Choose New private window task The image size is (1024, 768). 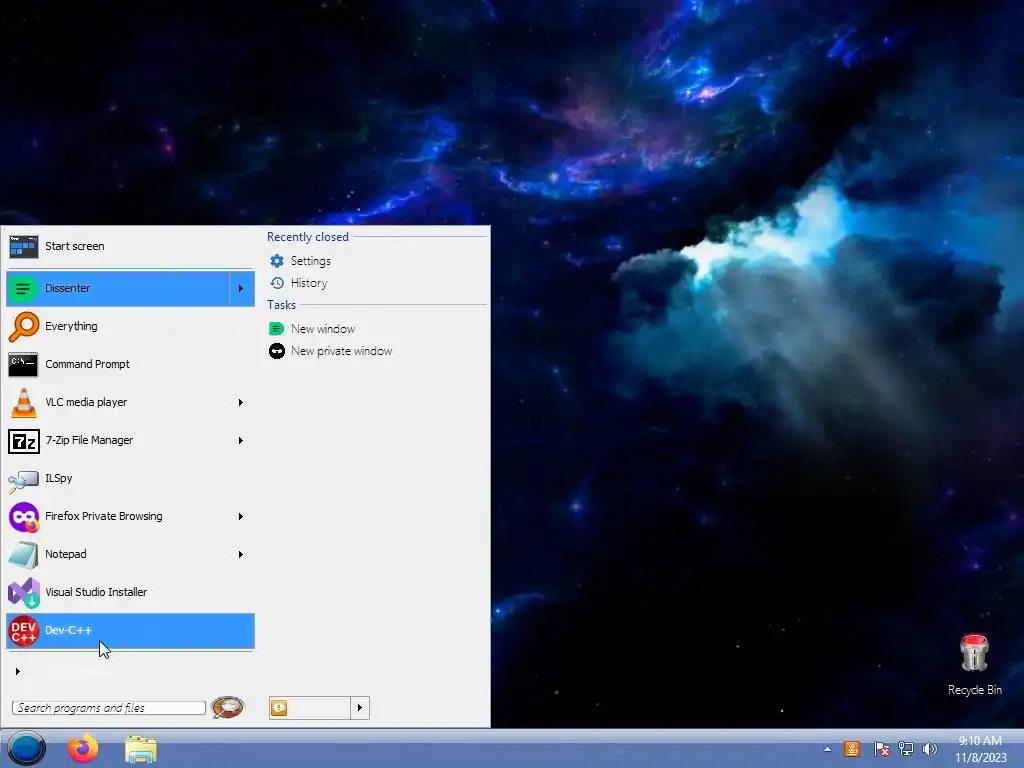point(342,351)
